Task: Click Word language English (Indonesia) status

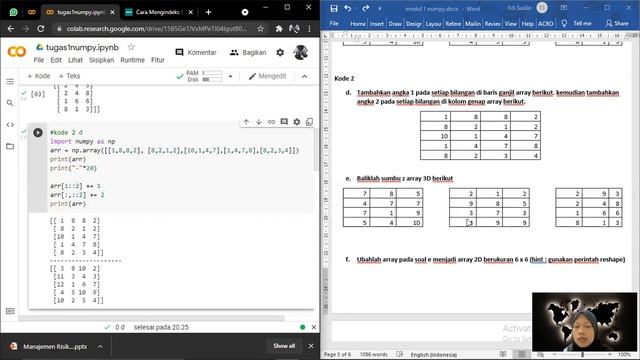Action: 433,355
